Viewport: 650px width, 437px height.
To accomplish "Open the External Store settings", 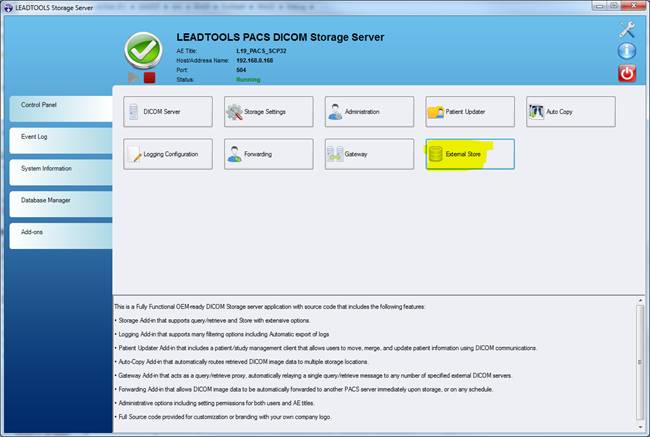I will (x=470, y=154).
